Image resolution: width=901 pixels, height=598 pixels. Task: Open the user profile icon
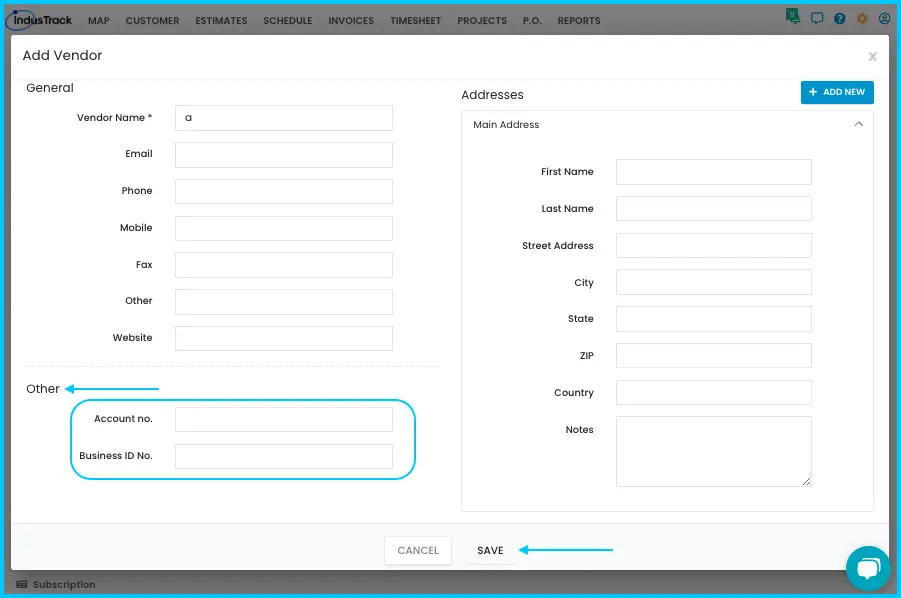[x=884, y=18]
